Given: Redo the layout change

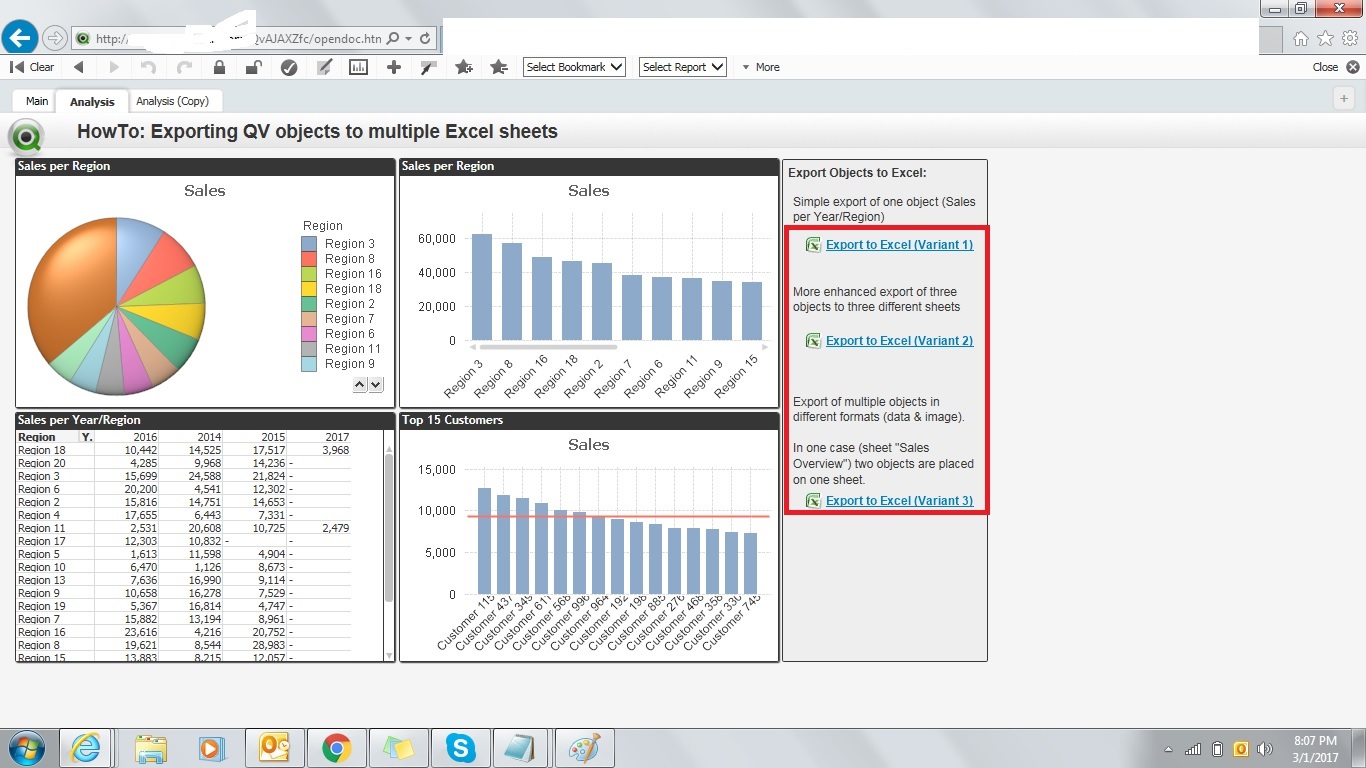Looking at the screenshot, I should click(184, 67).
